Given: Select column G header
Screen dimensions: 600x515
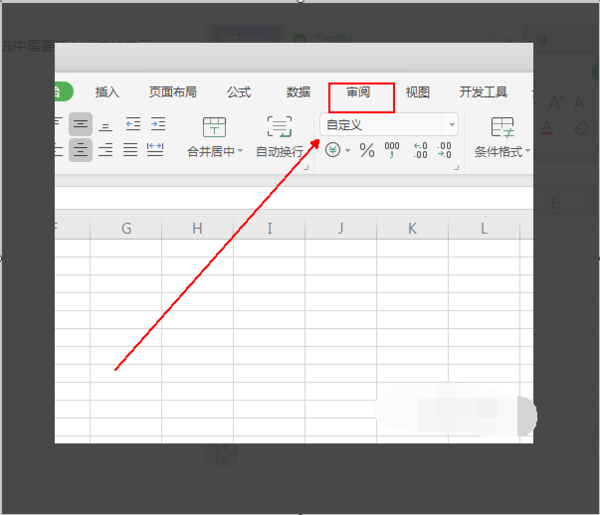Looking at the screenshot, I should tap(126, 228).
